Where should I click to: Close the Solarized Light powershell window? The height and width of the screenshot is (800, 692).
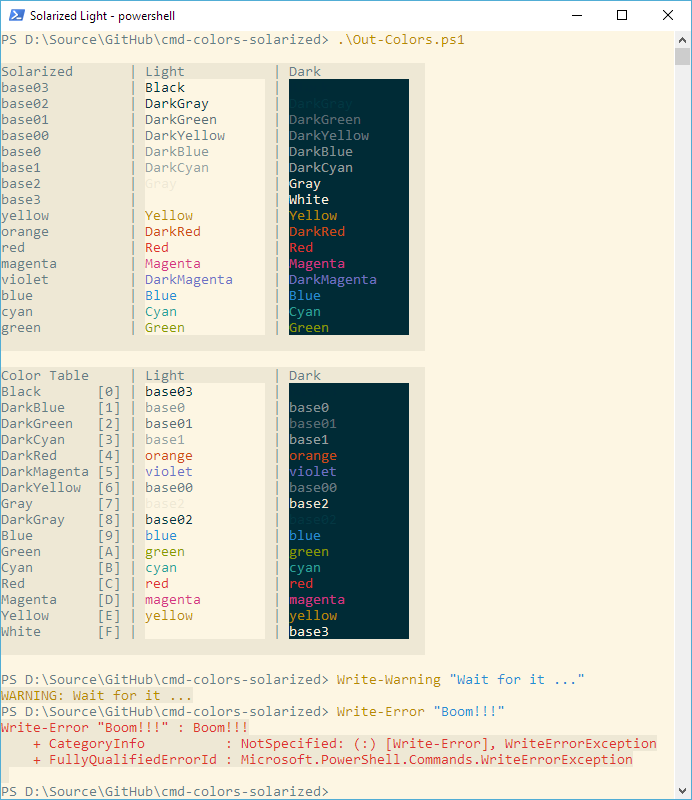668,15
